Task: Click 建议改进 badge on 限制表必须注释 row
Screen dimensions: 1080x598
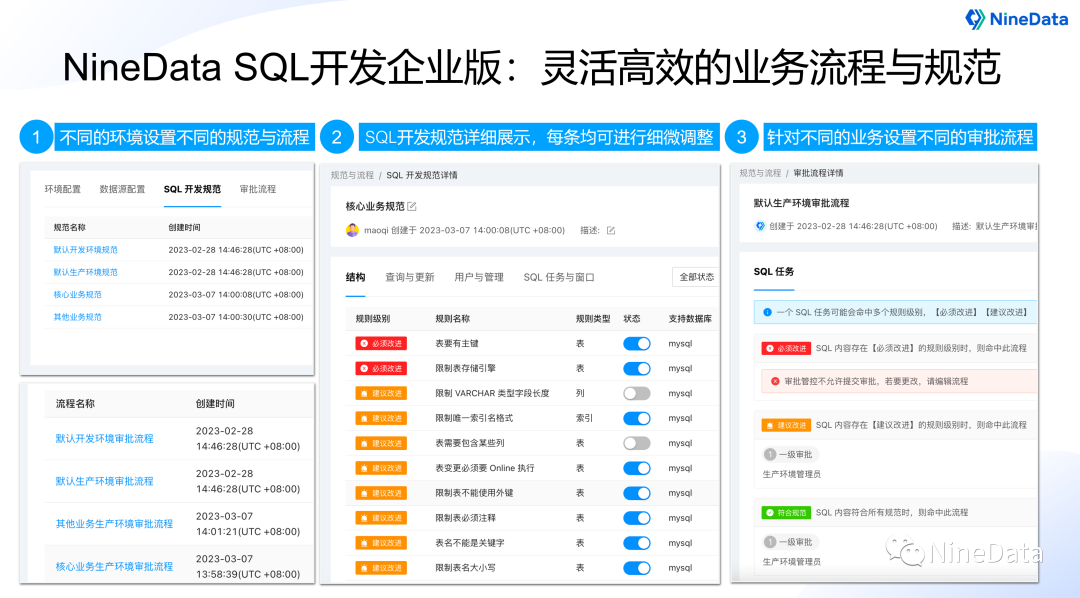Action: coord(381,518)
